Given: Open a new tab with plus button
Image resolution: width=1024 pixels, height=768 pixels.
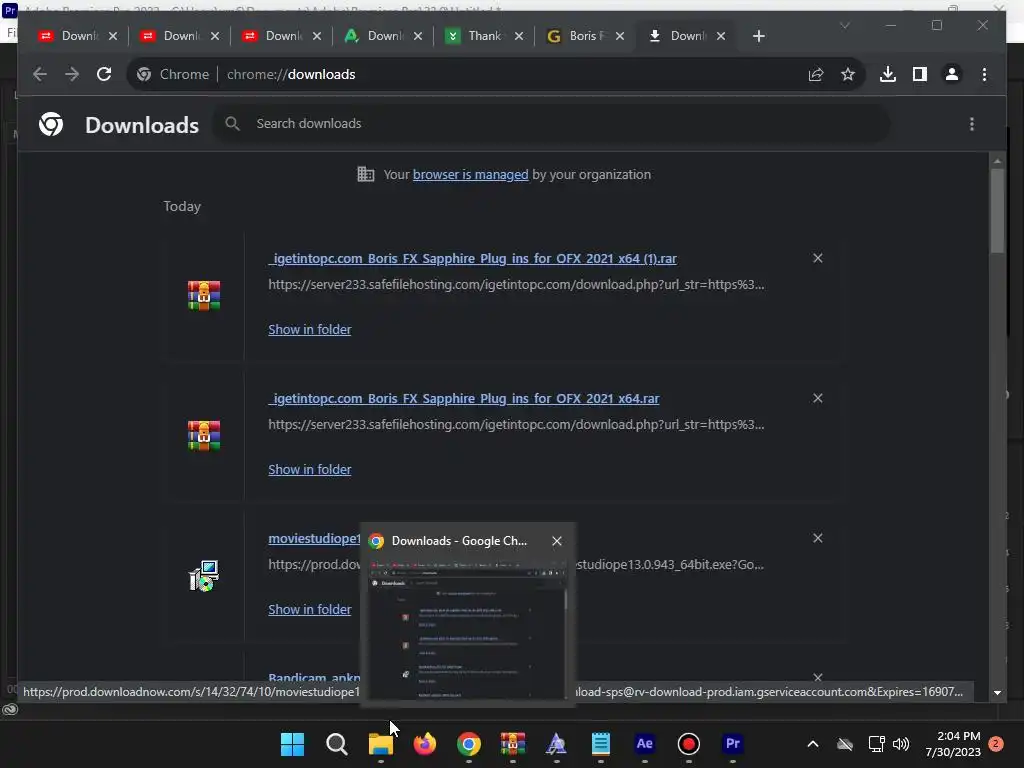Looking at the screenshot, I should pos(758,36).
